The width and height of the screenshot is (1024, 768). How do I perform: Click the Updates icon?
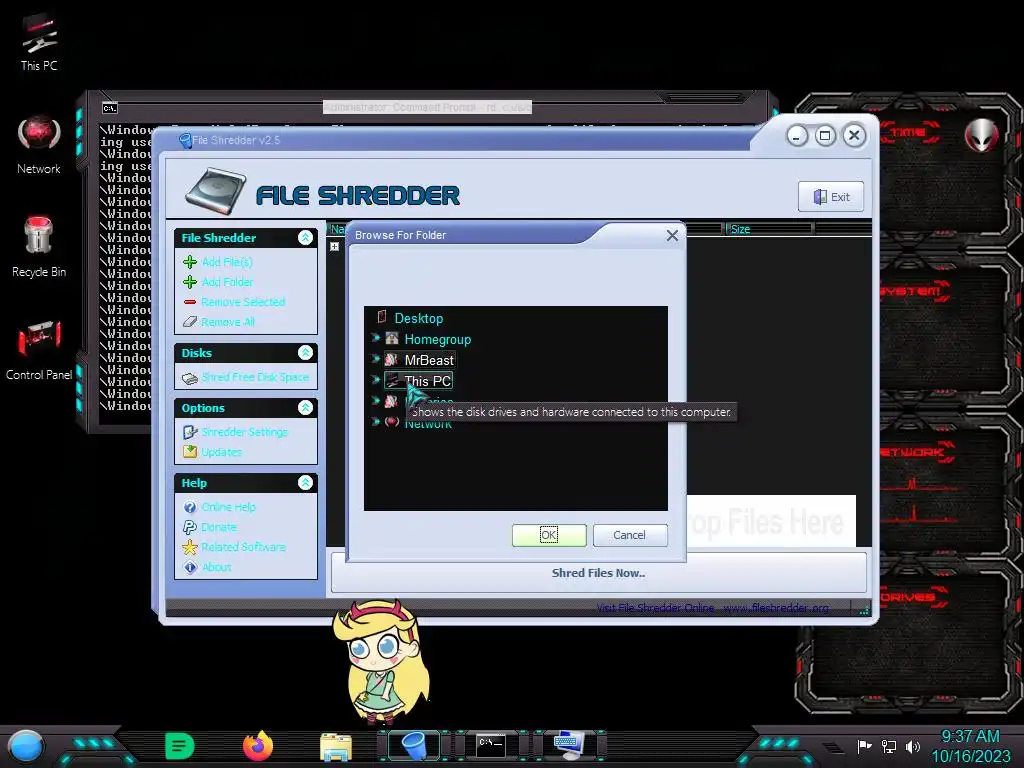click(x=190, y=452)
